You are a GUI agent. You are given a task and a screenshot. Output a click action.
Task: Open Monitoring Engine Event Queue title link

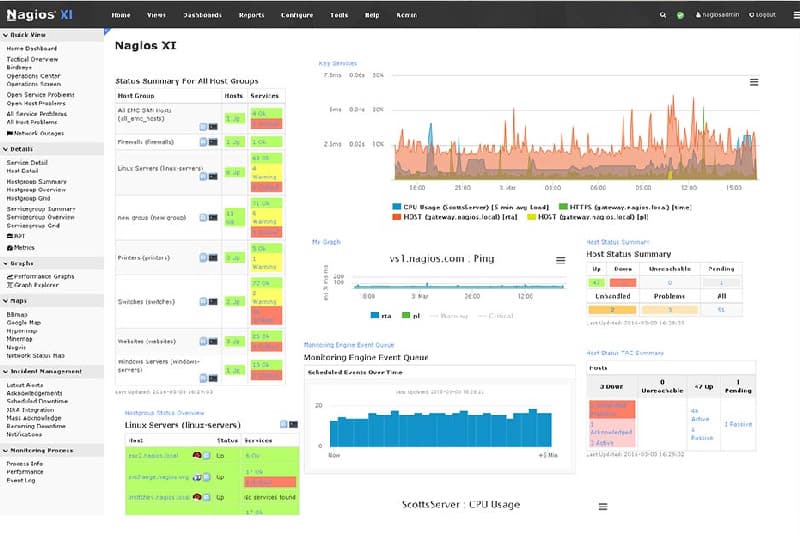pyautogui.click(x=349, y=345)
